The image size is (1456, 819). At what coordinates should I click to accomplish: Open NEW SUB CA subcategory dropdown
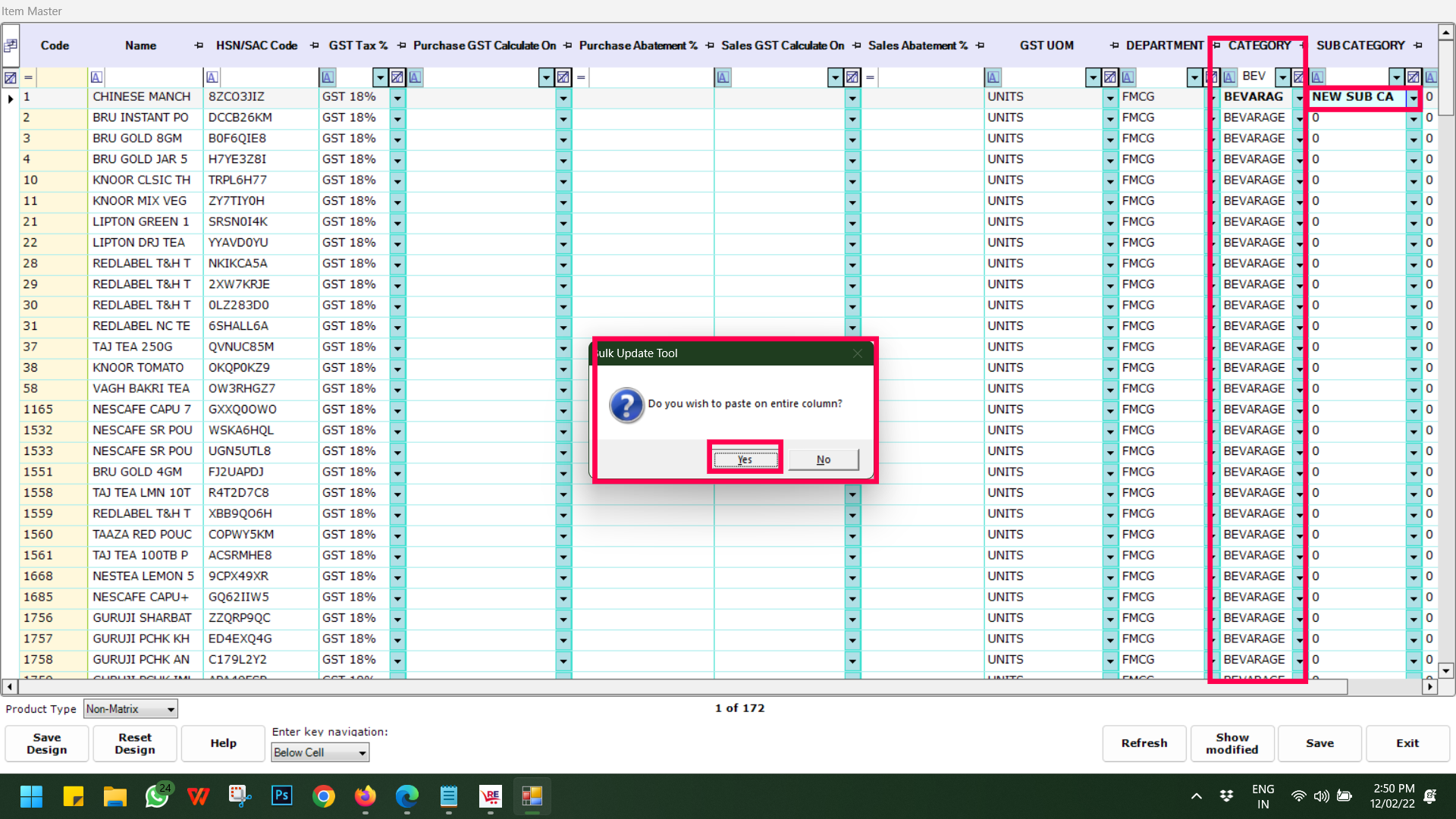click(x=1413, y=98)
